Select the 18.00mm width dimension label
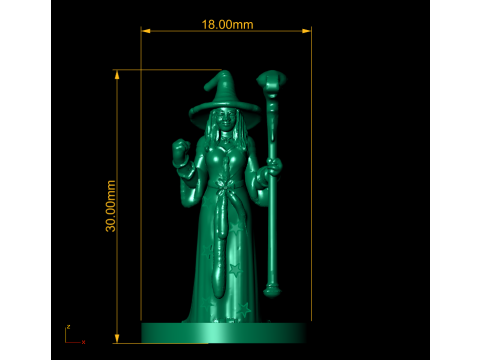This screenshot has height=360, width=480. pos(227,24)
